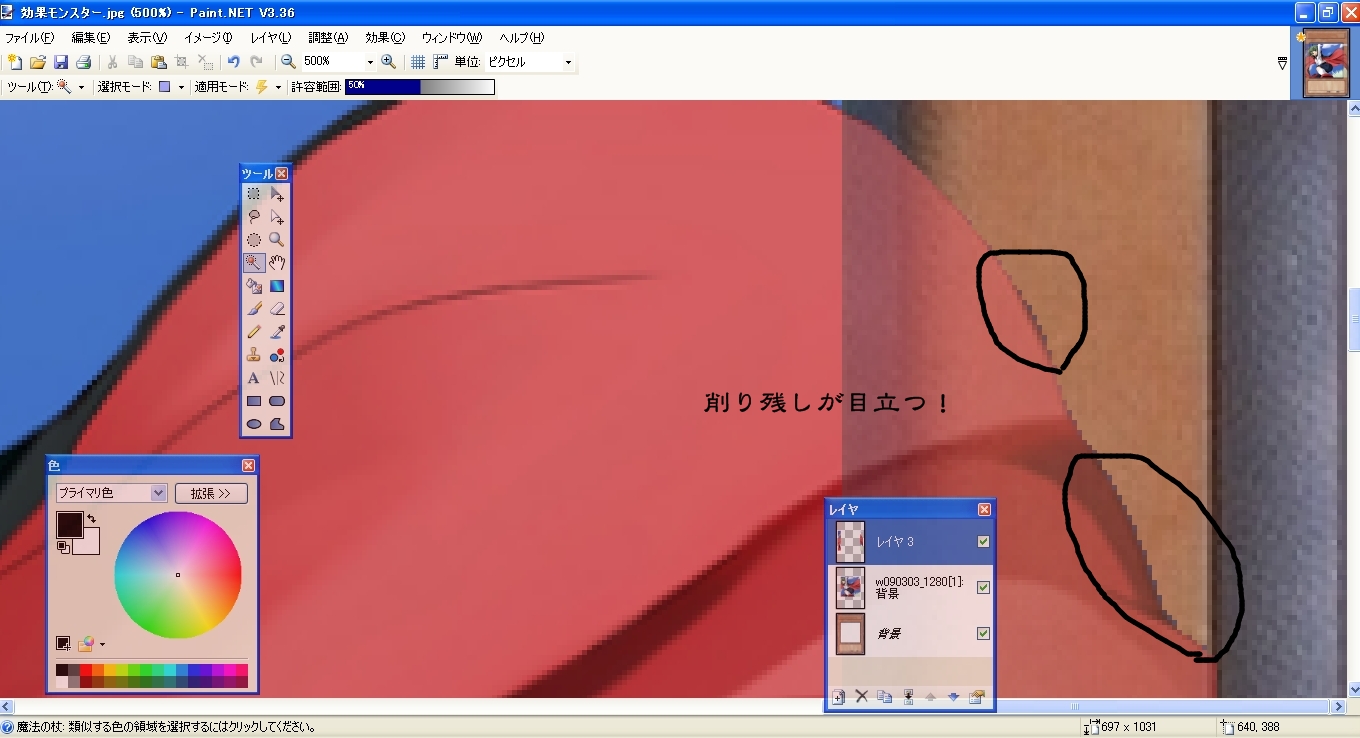Select the Lasso Select tool
Screen dimensions: 1360x738
[254, 217]
